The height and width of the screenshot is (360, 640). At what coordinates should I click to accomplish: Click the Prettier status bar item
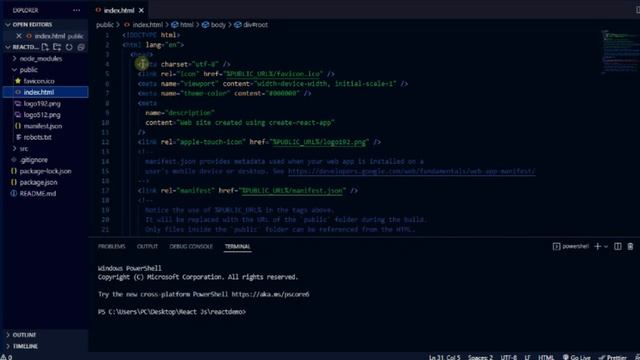(x=613, y=357)
